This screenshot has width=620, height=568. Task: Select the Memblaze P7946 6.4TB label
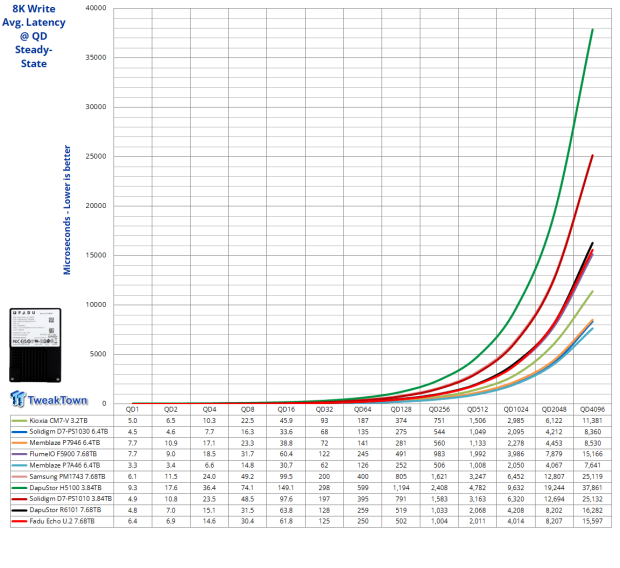coord(65,443)
